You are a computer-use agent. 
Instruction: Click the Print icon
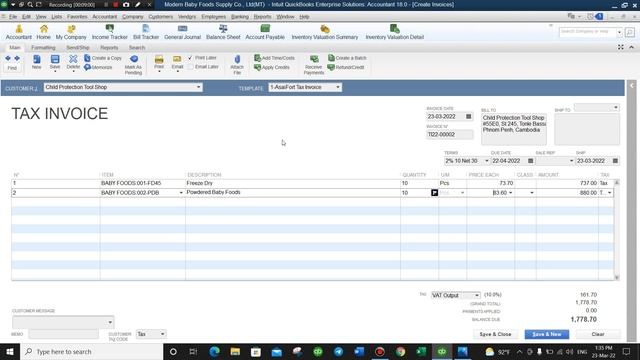point(159,60)
